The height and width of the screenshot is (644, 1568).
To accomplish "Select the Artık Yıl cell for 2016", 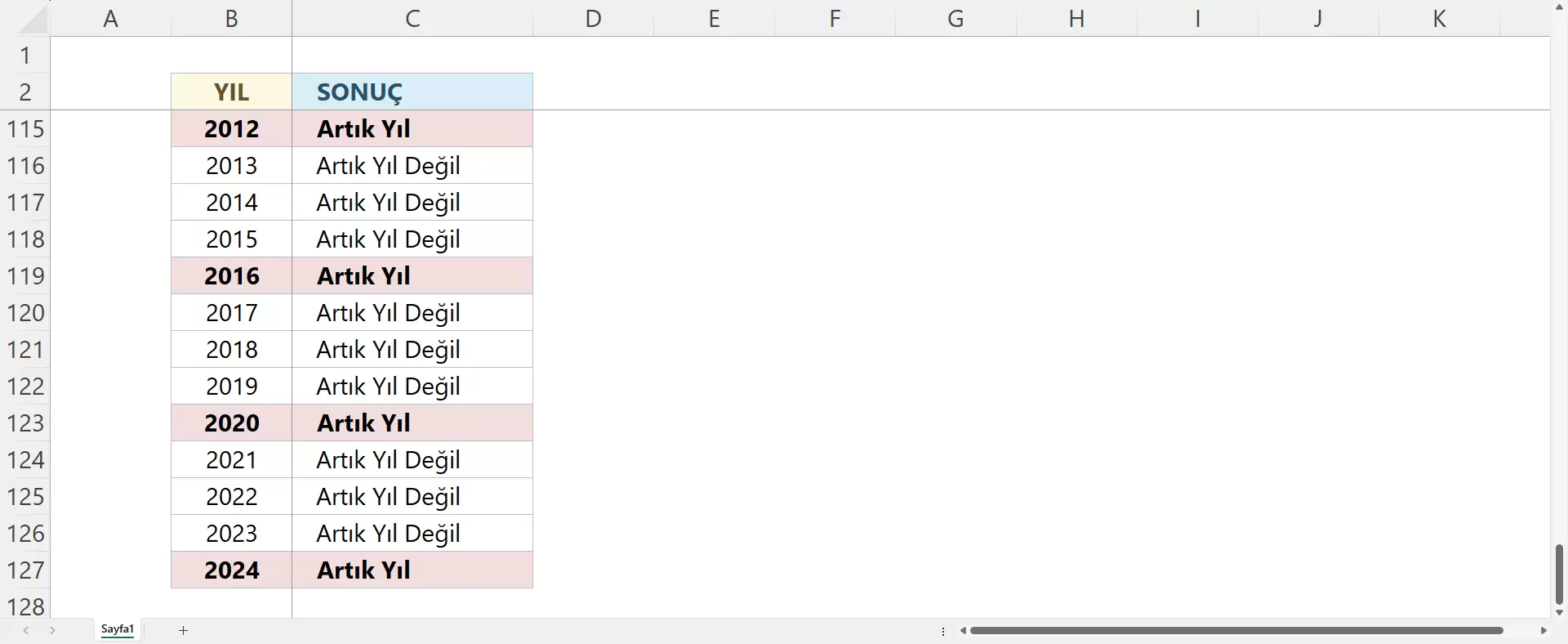I will click(x=412, y=276).
